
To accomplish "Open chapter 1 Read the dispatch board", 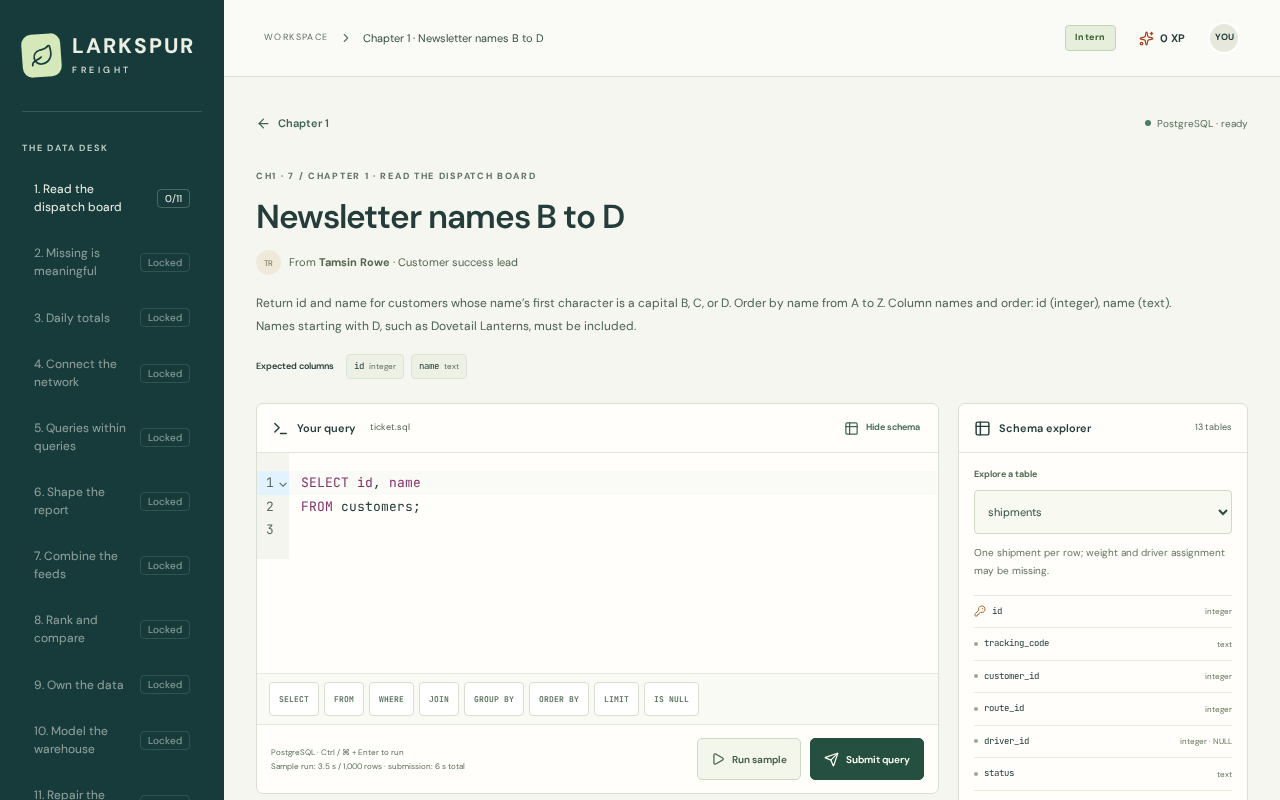I will tap(112, 198).
